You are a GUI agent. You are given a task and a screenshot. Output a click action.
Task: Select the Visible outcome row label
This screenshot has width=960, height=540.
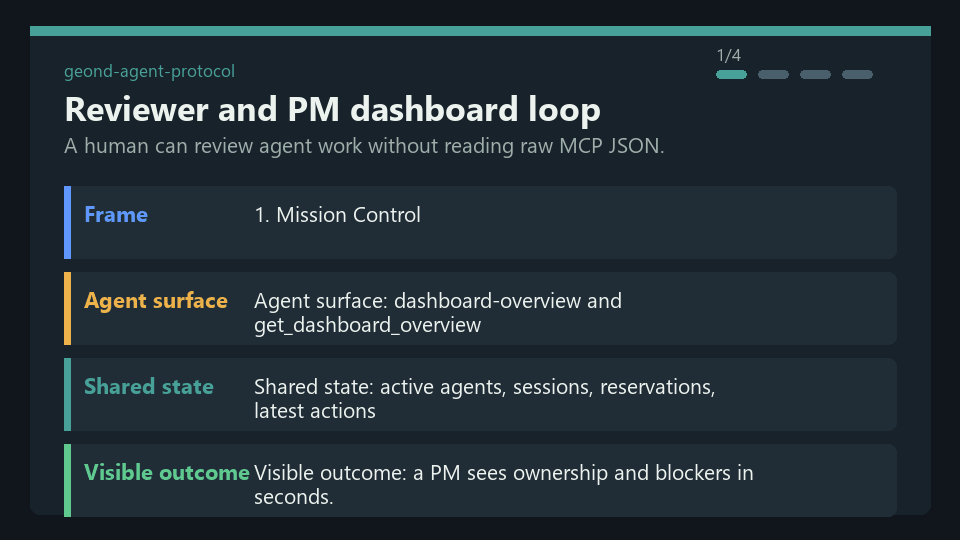click(x=167, y=473)
